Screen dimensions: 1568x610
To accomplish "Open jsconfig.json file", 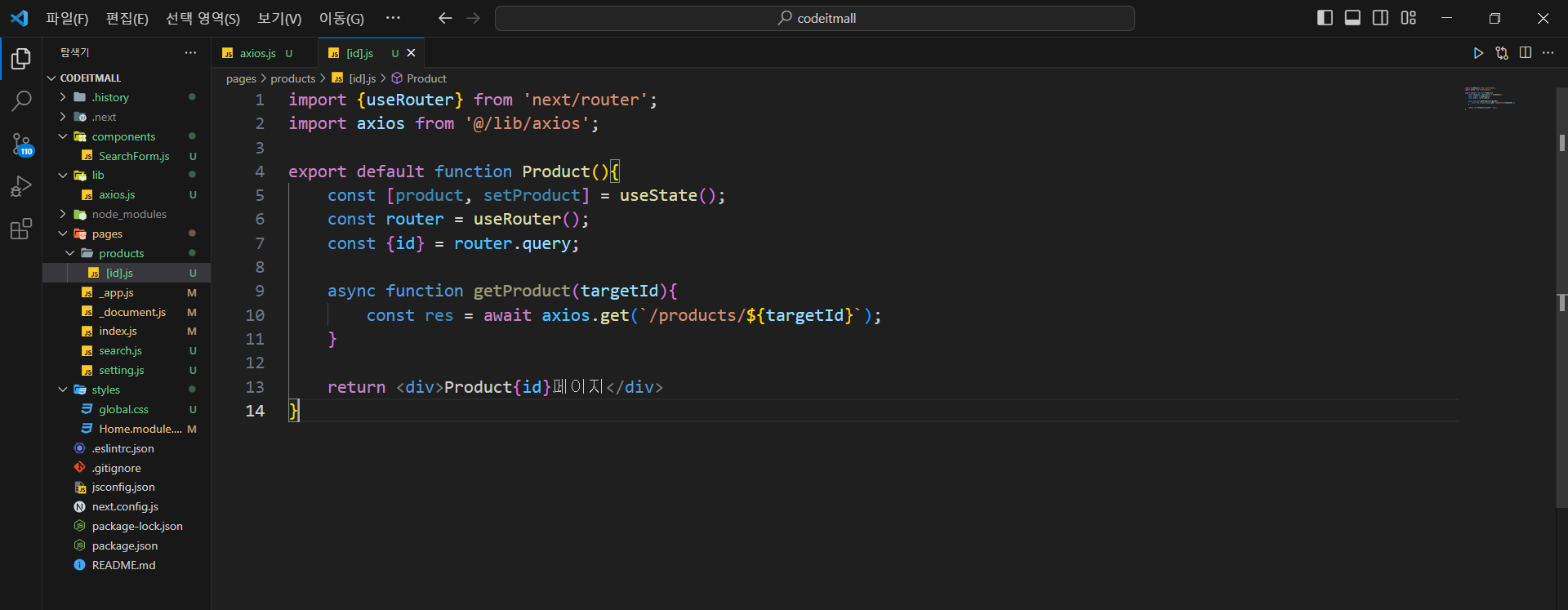I will (127, 488).
